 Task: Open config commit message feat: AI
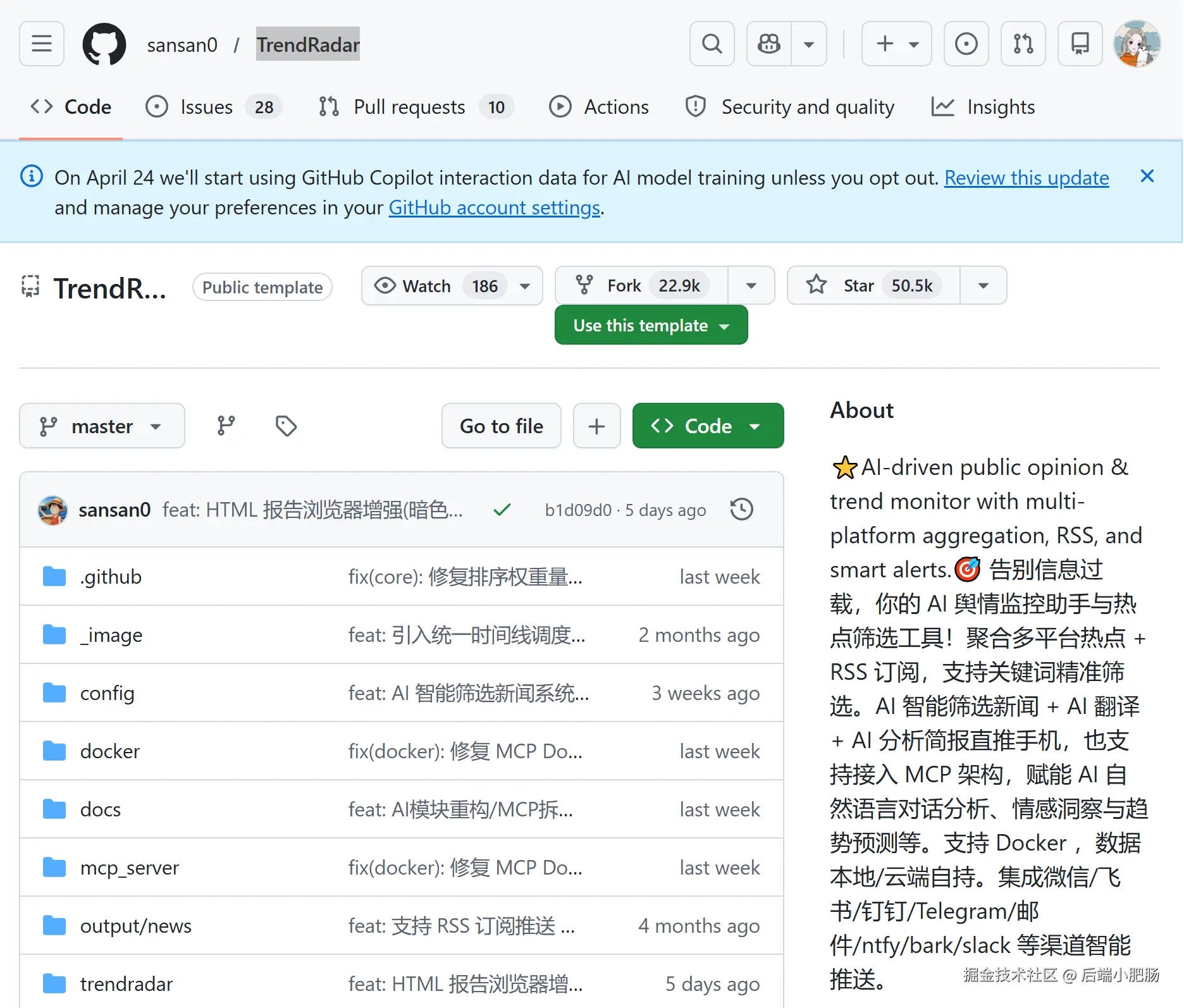click(x=469, y=693)
